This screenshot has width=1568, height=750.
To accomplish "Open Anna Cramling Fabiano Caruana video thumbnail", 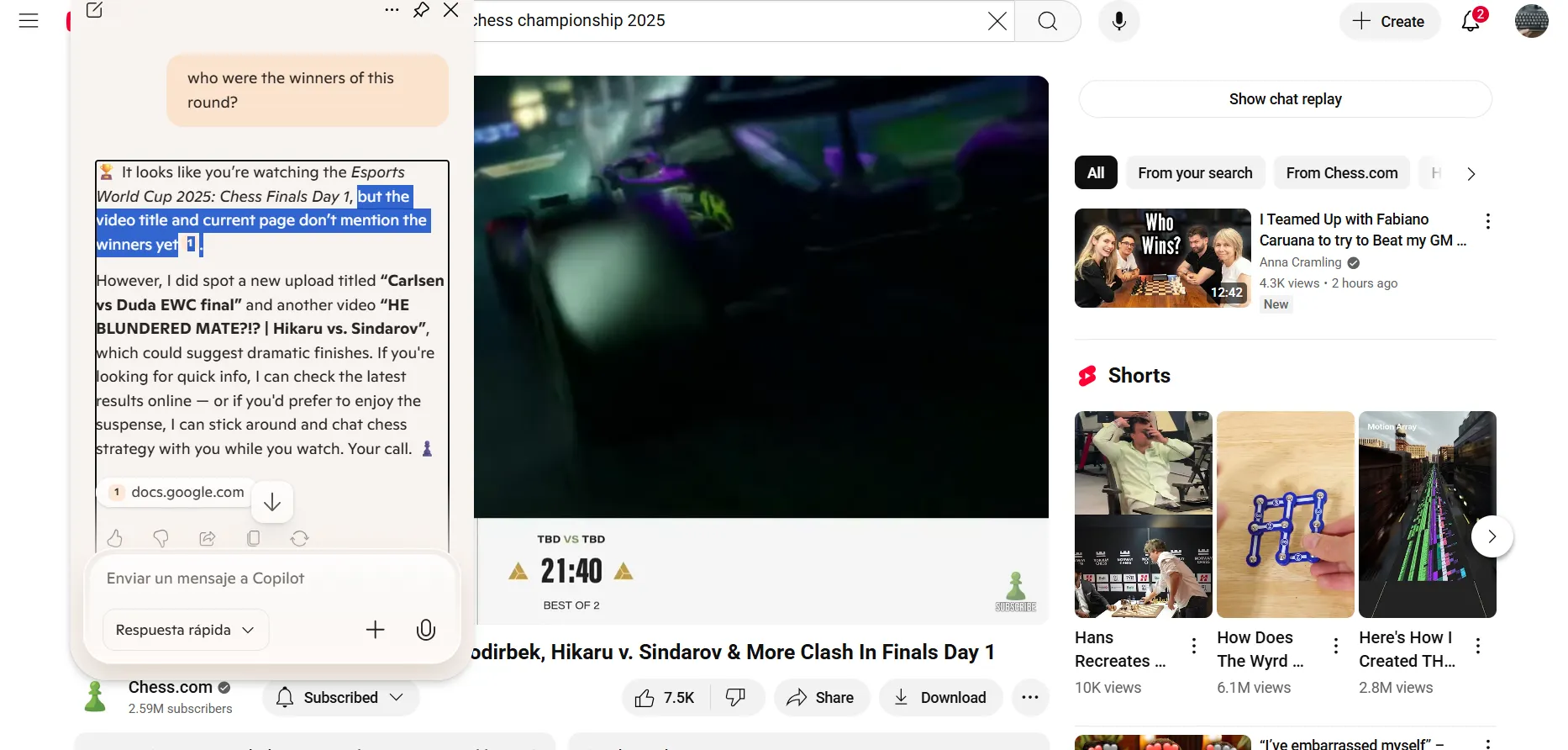I will click(1162, 258).
